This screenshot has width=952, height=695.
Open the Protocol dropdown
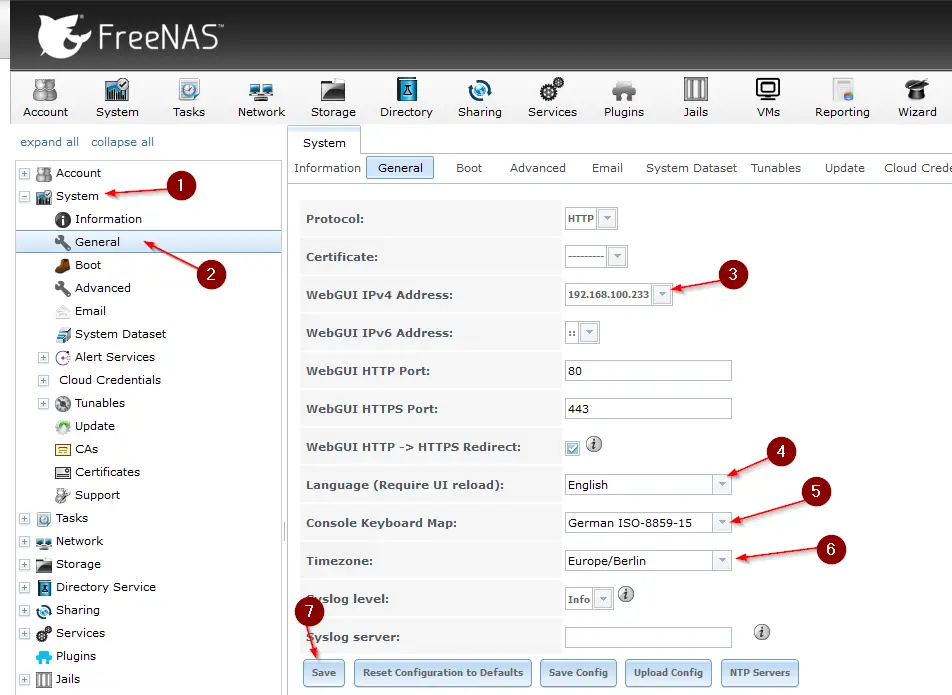point(607,219)
